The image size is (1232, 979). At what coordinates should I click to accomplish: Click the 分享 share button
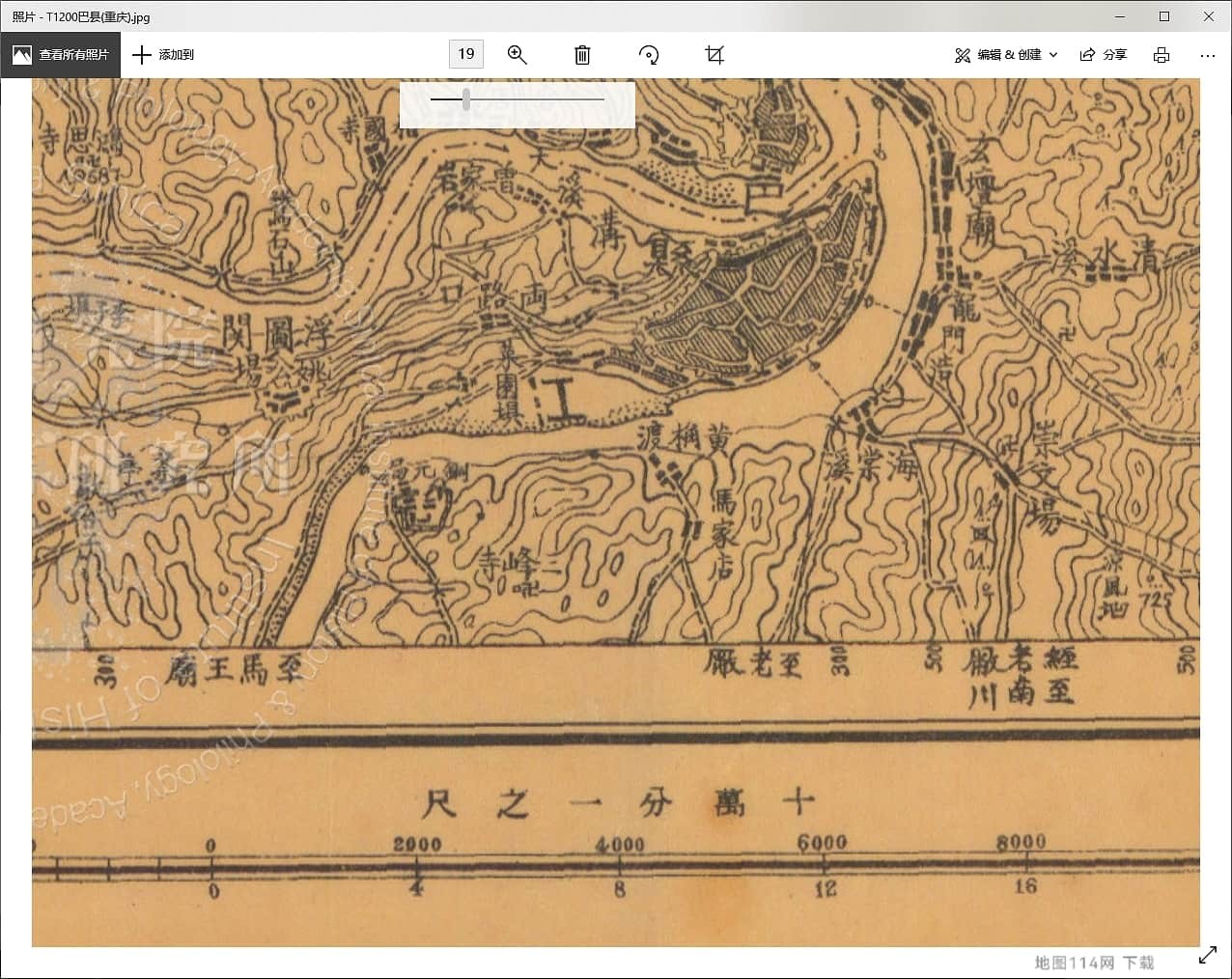pos(1104,55)
